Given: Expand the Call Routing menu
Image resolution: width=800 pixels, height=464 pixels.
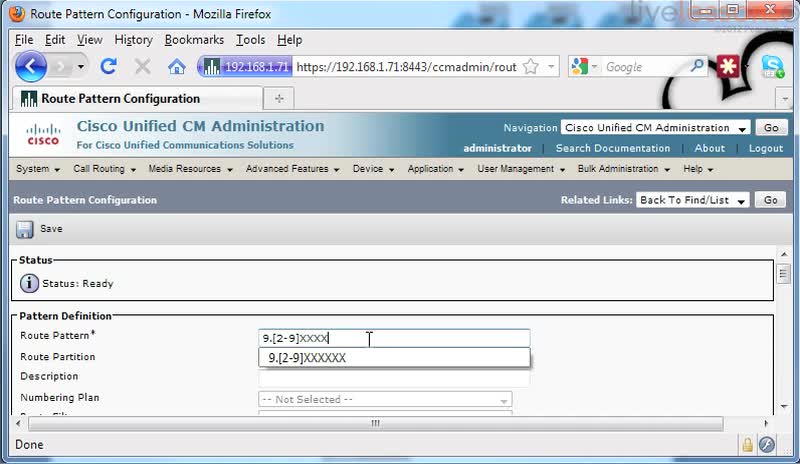Looking at the screenshot, I should click(104, 169).
